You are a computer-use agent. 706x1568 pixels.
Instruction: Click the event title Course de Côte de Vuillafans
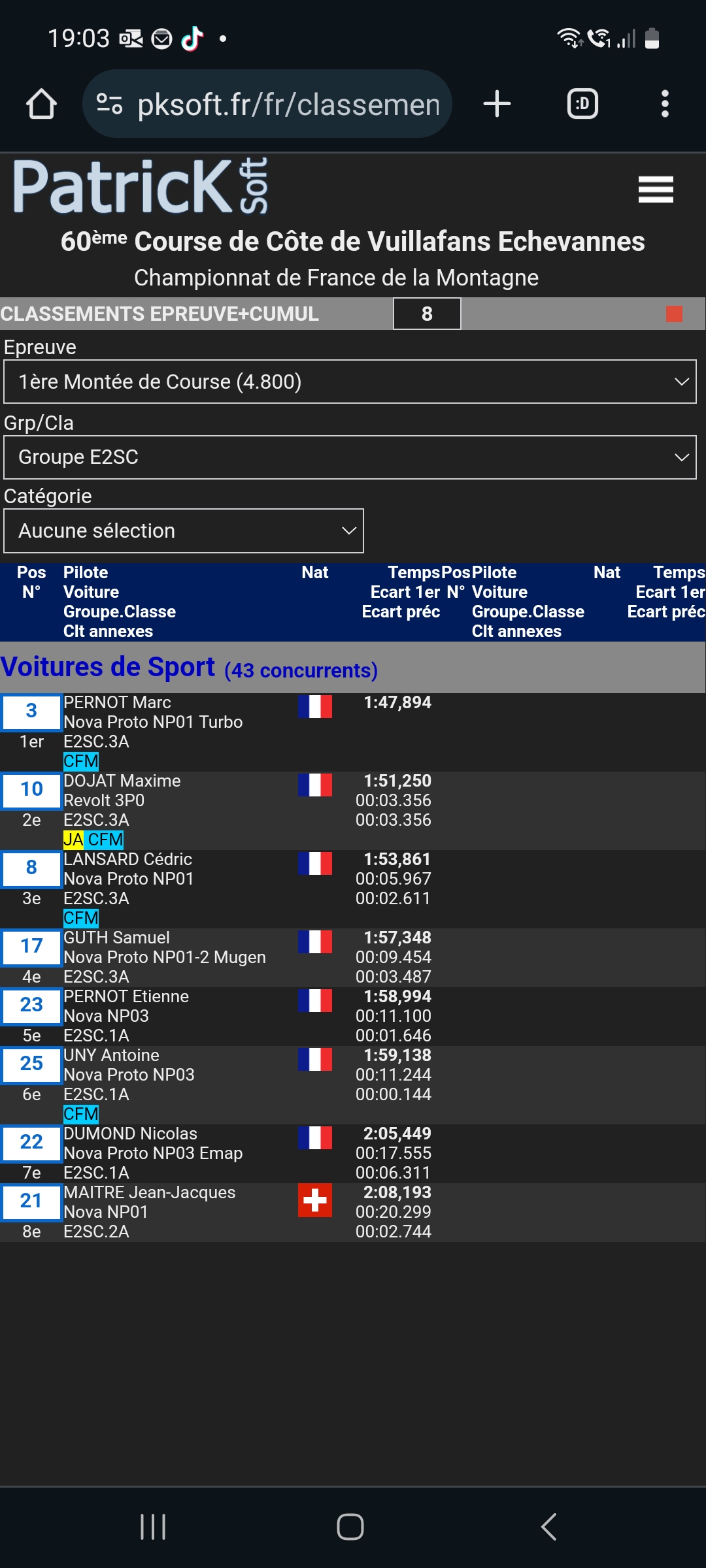pos(353,241)
